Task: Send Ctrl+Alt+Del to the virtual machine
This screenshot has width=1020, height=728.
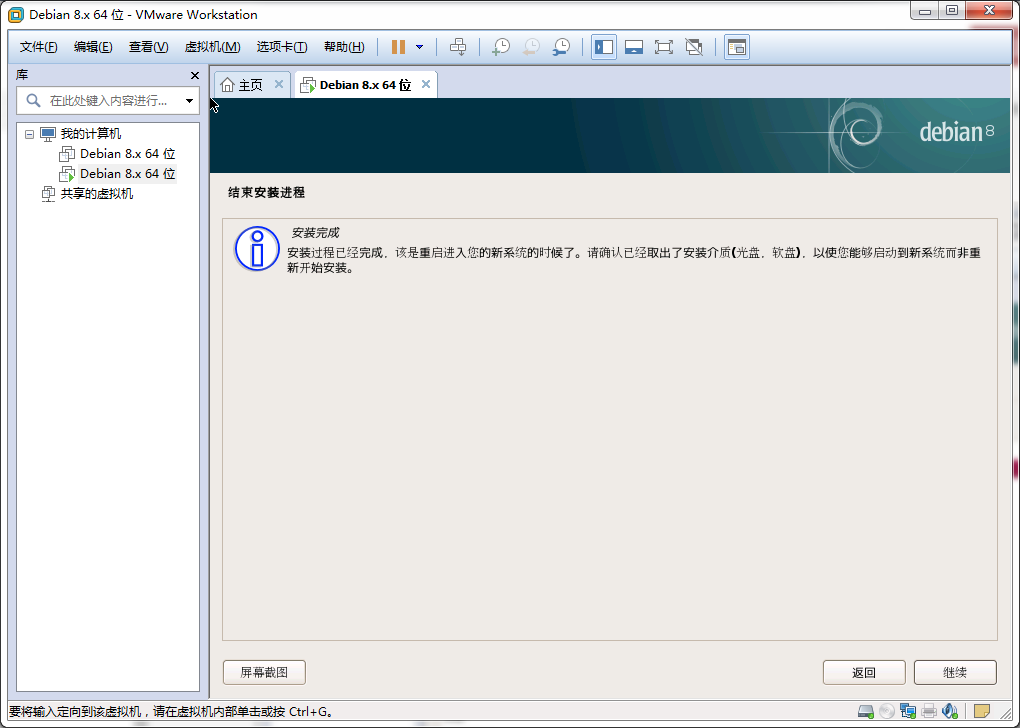Action: click(458, 47)
